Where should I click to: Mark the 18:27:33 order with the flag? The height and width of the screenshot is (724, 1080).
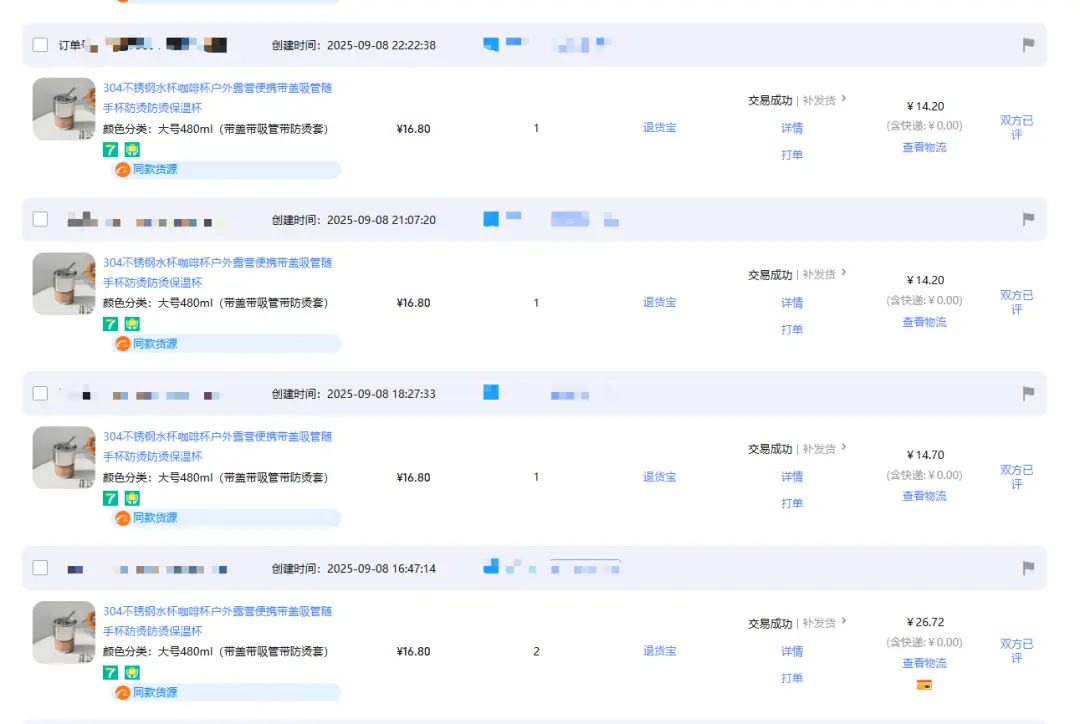[1027, 394]
